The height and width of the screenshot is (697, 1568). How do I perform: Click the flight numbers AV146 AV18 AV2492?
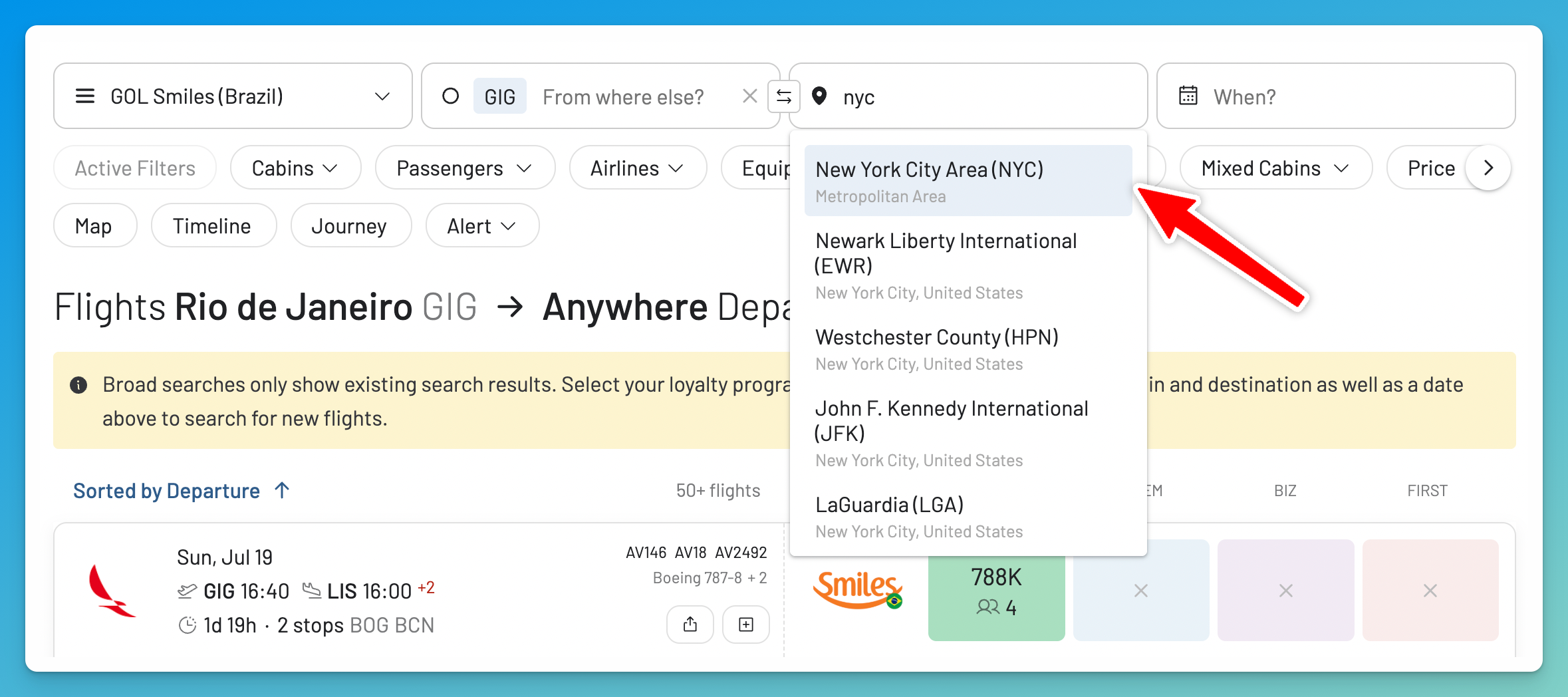click(x=696, y=553)
